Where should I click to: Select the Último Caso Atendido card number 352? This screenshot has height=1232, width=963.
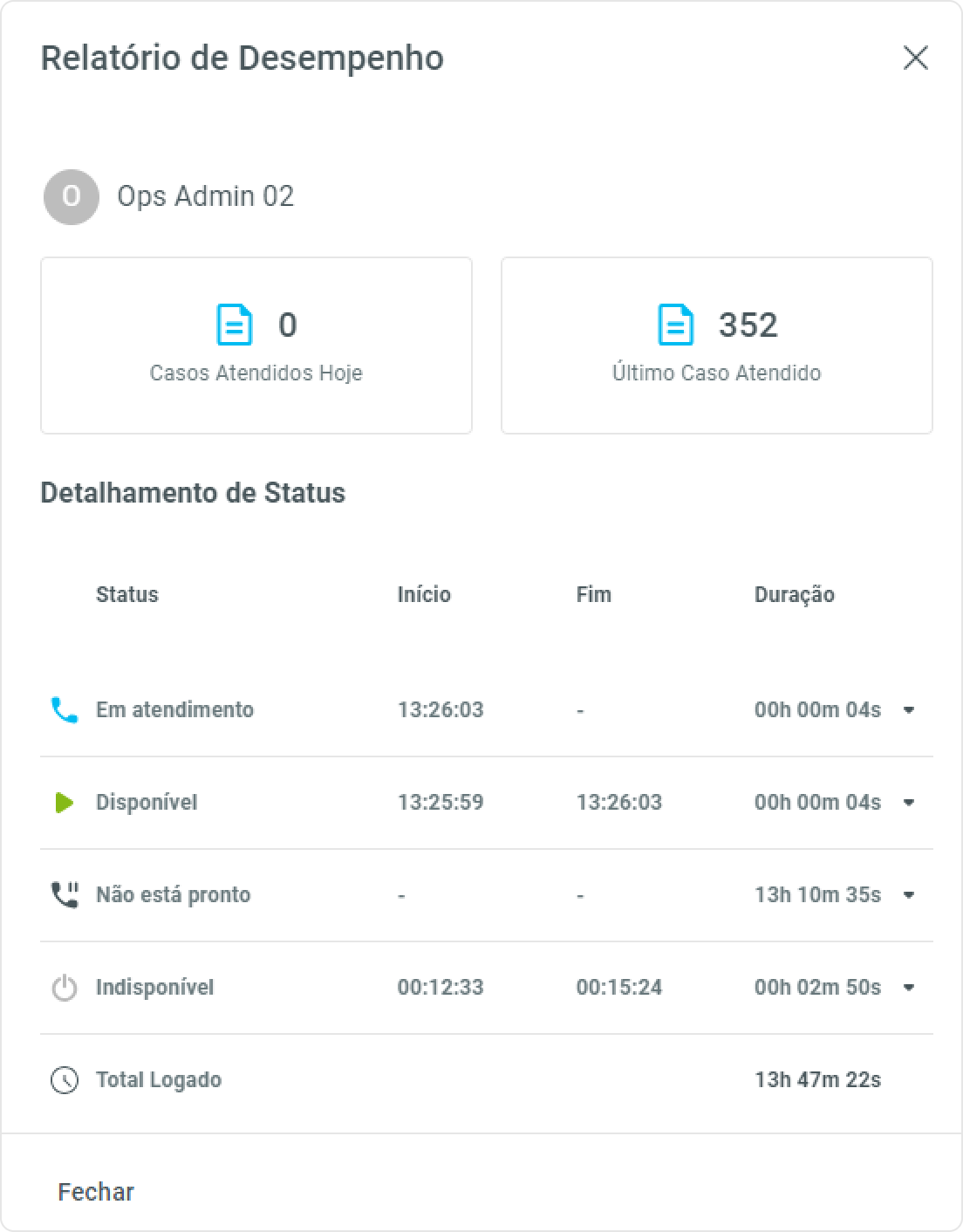point(748,325)
